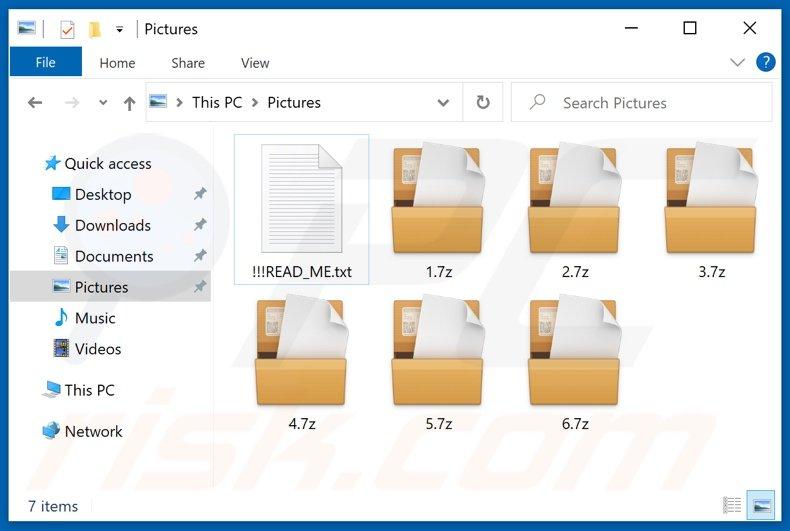Image resolution: width=790 pixels, height=531 pixels.
Task: Click the 7 items status text
Action: (x=53, y=506)
